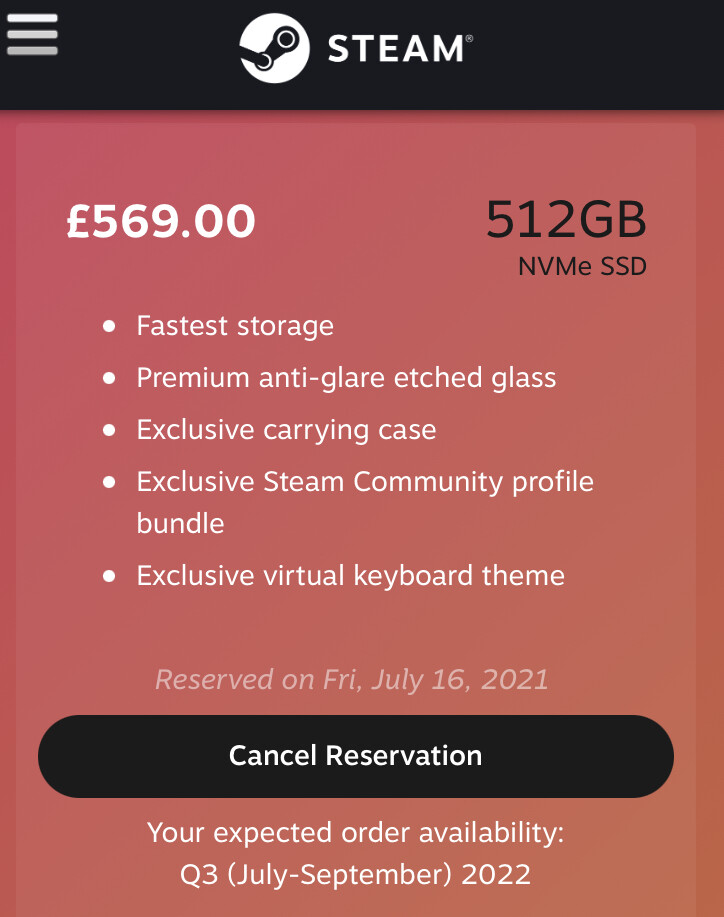Viewport: 724px width, 917px height.
Task: Click the "Reserved on Fri, July 16, 2021" note
Action: [352, 680]
